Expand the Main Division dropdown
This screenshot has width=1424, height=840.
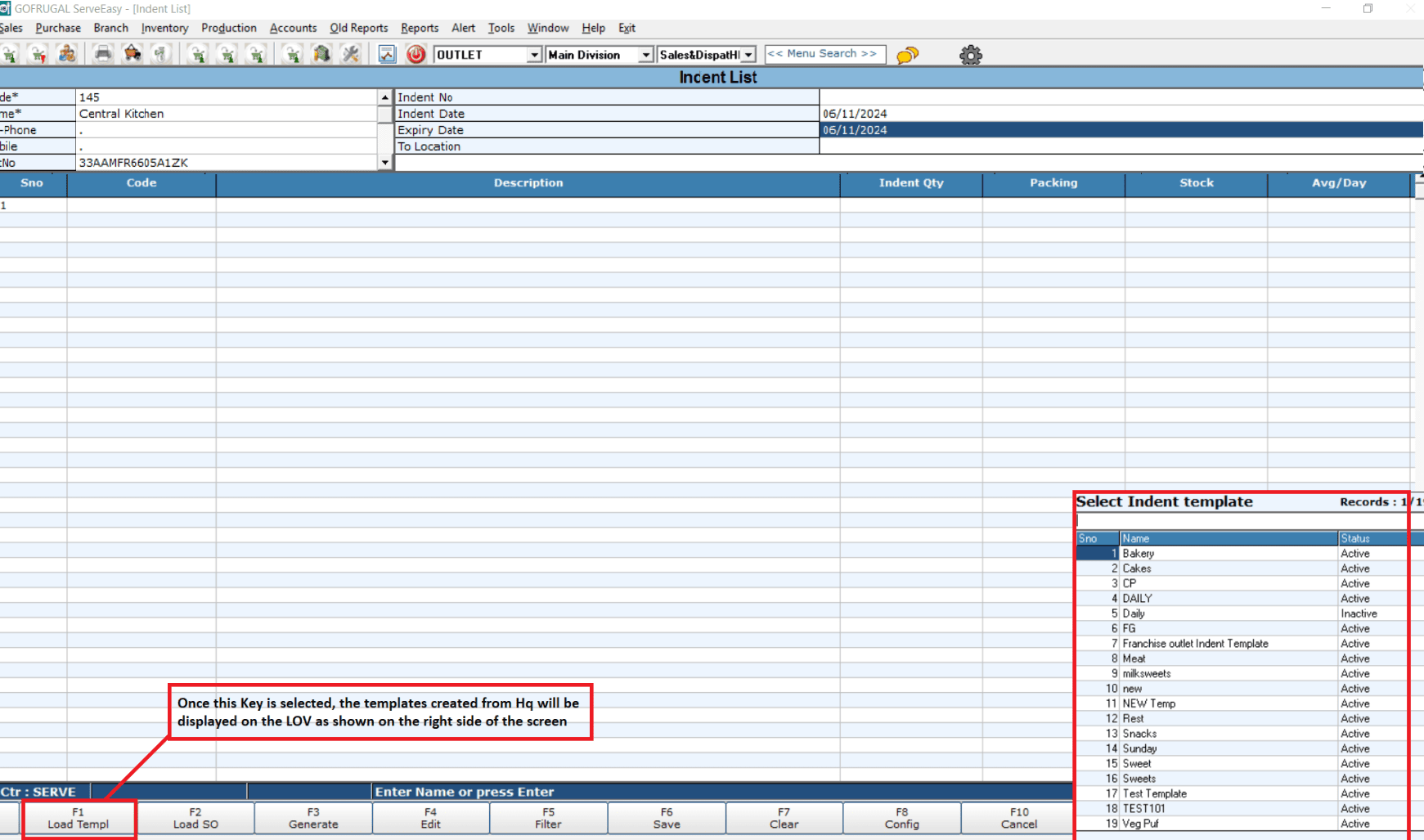[645, 55]
